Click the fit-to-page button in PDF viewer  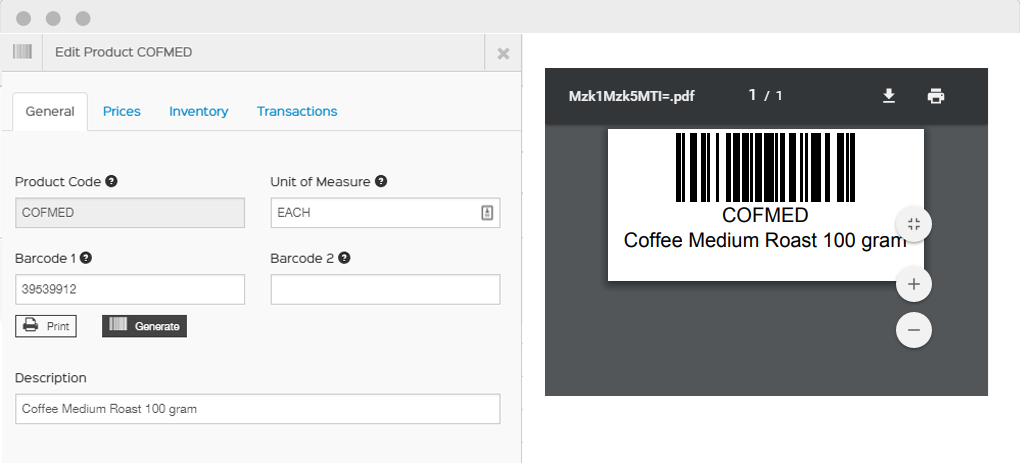pos(914,224)
